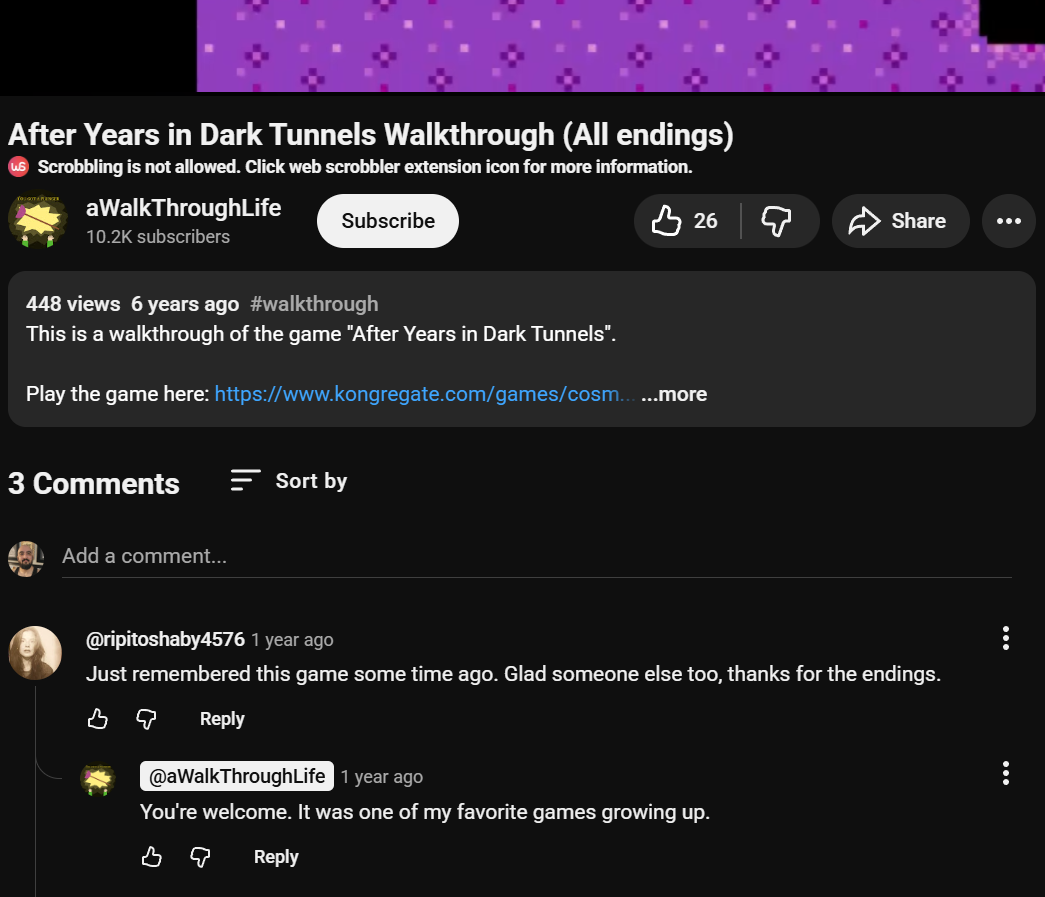The height and width of the screenshot is (897, 1045).
Task: Open the Share dialog for the video
Action: click(896, 221)
